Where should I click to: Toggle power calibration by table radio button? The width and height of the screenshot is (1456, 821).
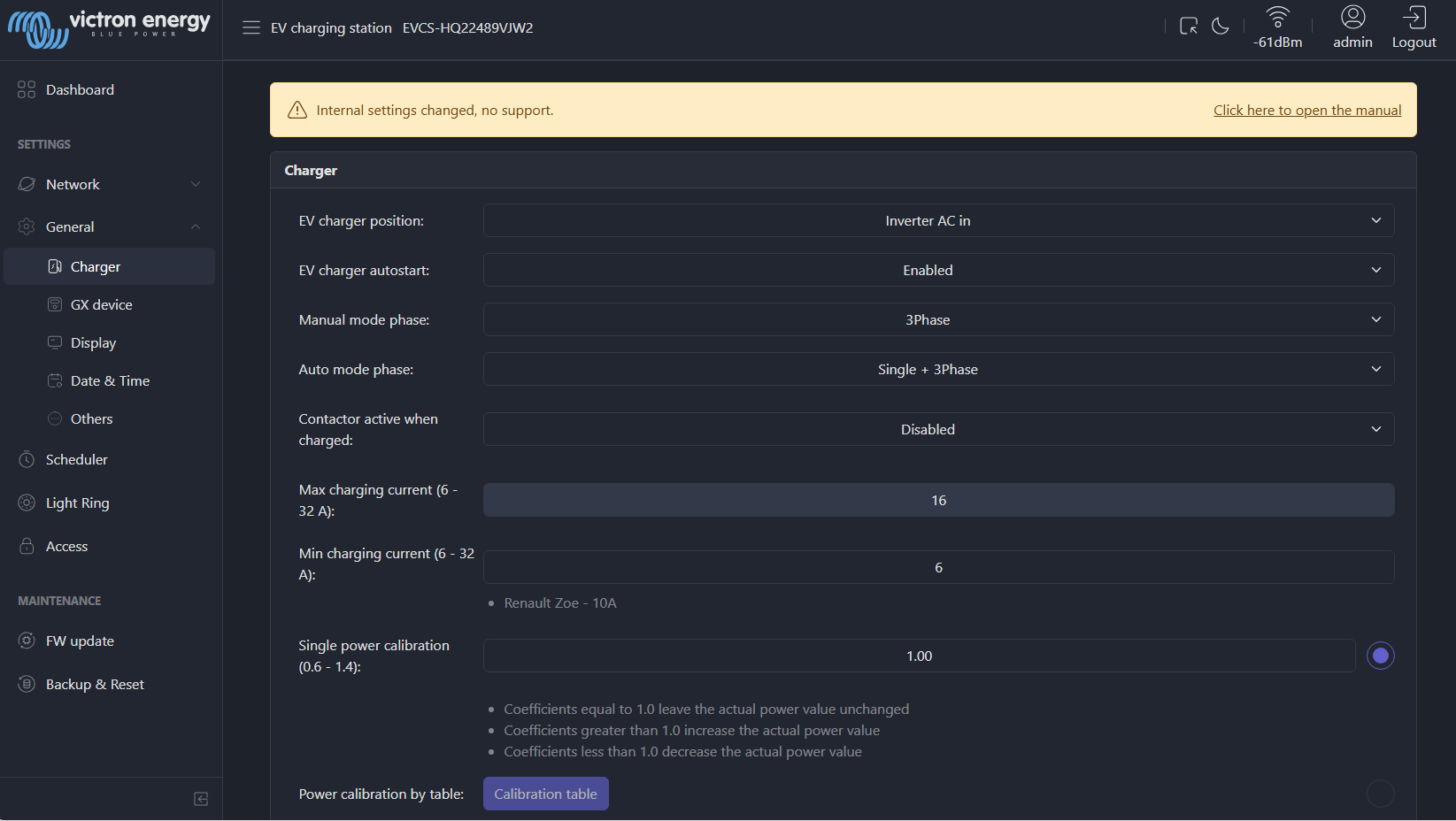pyautogui.click(x=1380, y=794)
